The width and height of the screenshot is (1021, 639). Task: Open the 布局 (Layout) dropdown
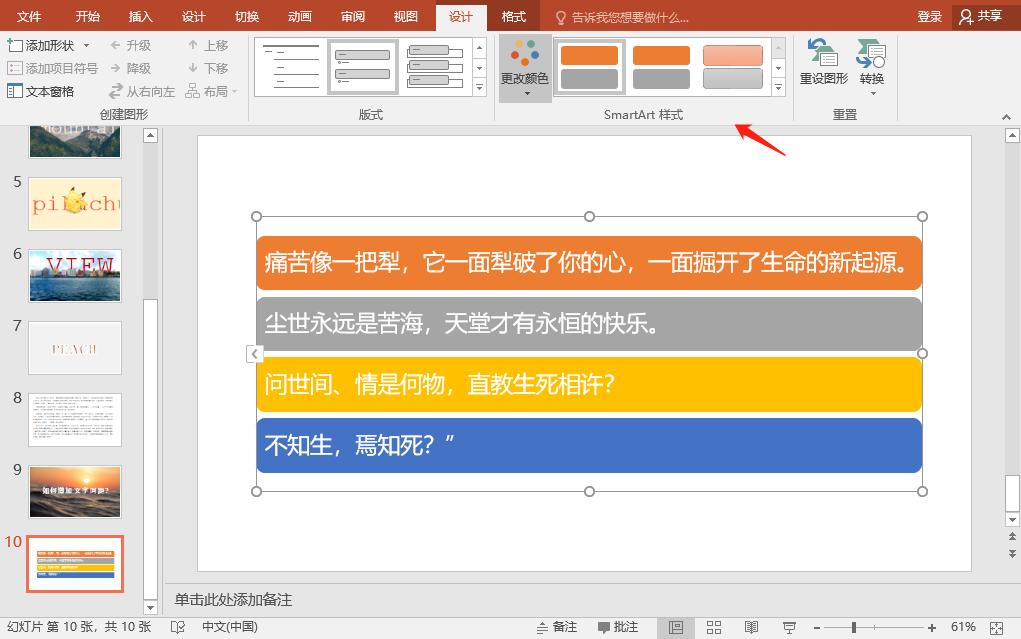coord(210,90)
